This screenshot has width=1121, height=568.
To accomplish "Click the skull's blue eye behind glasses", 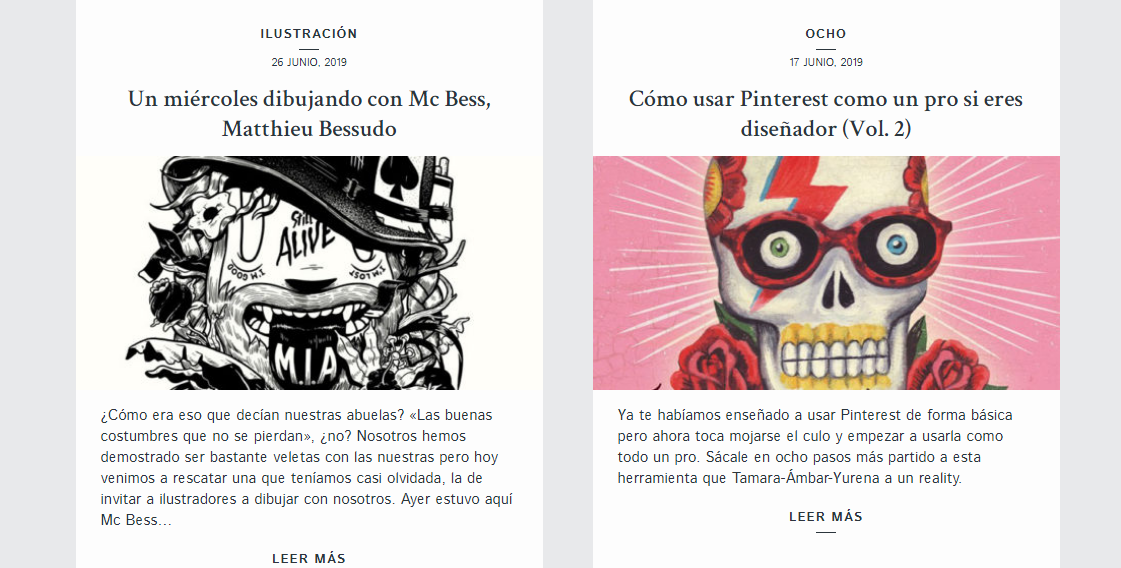I will (896, 246).
